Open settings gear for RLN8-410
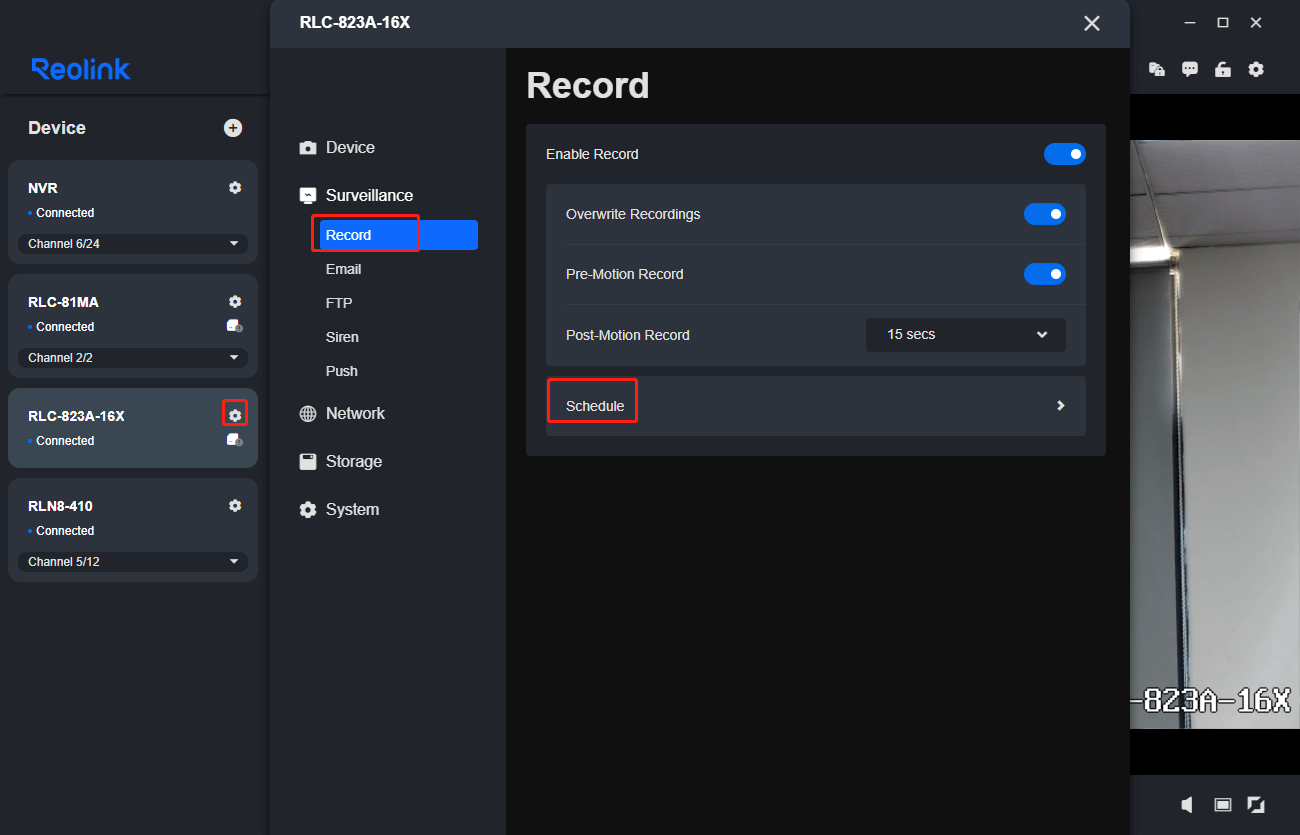 tap(235, 506)
